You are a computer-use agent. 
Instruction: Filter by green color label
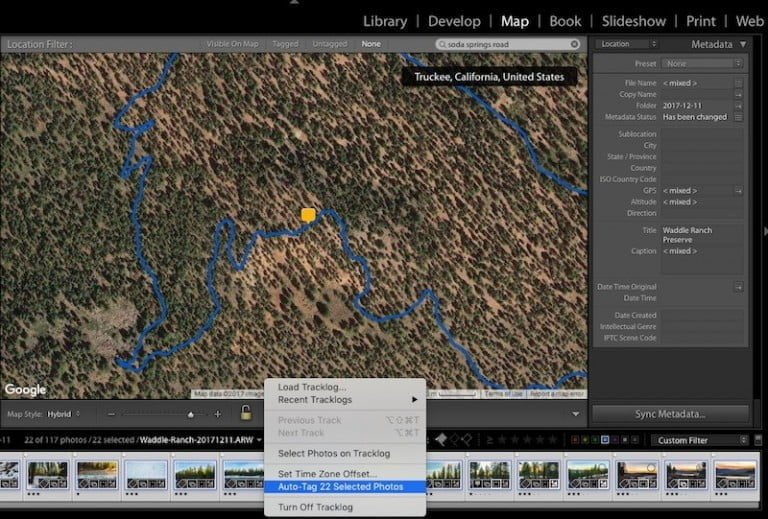[x=595, y=440]
